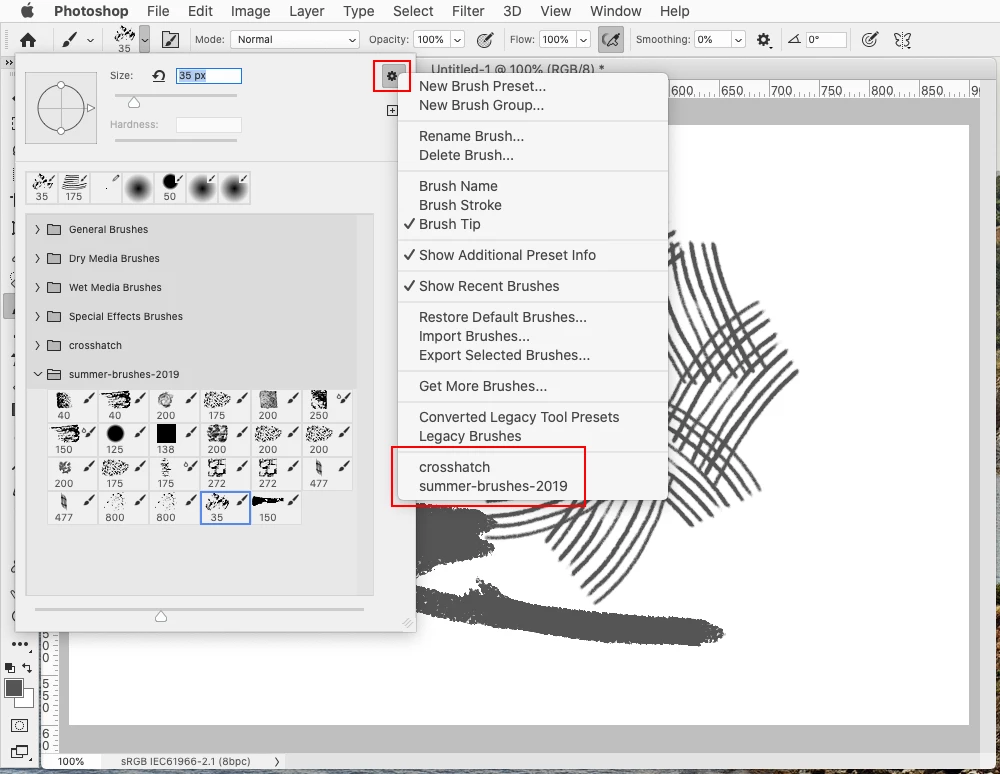Open smoothing options gear

(764, 40)
